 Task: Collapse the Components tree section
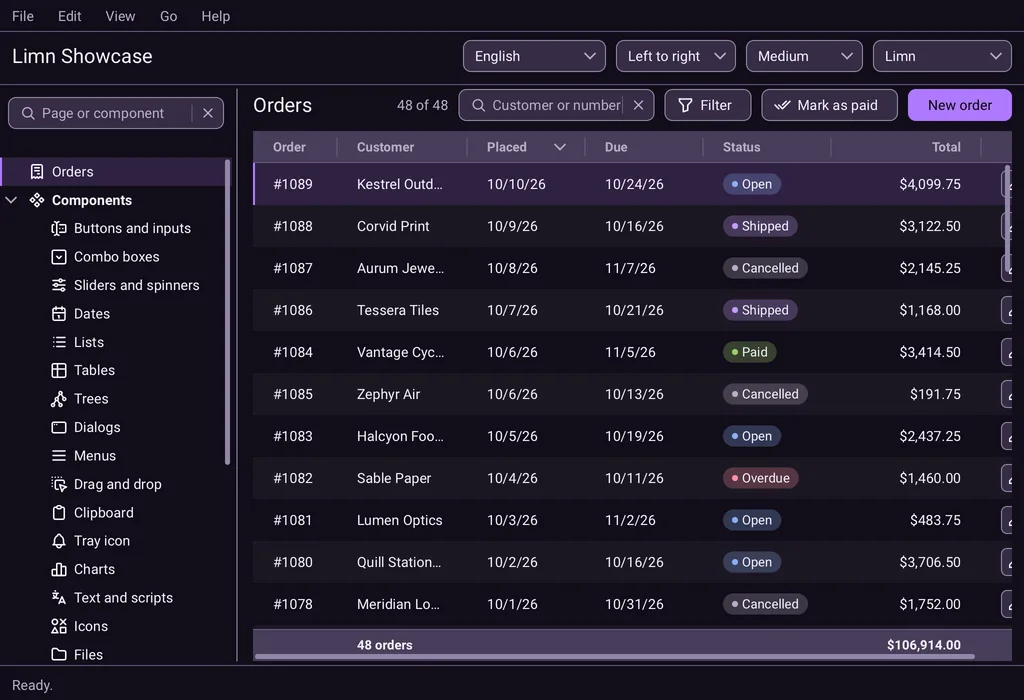(x=11, y=200)
